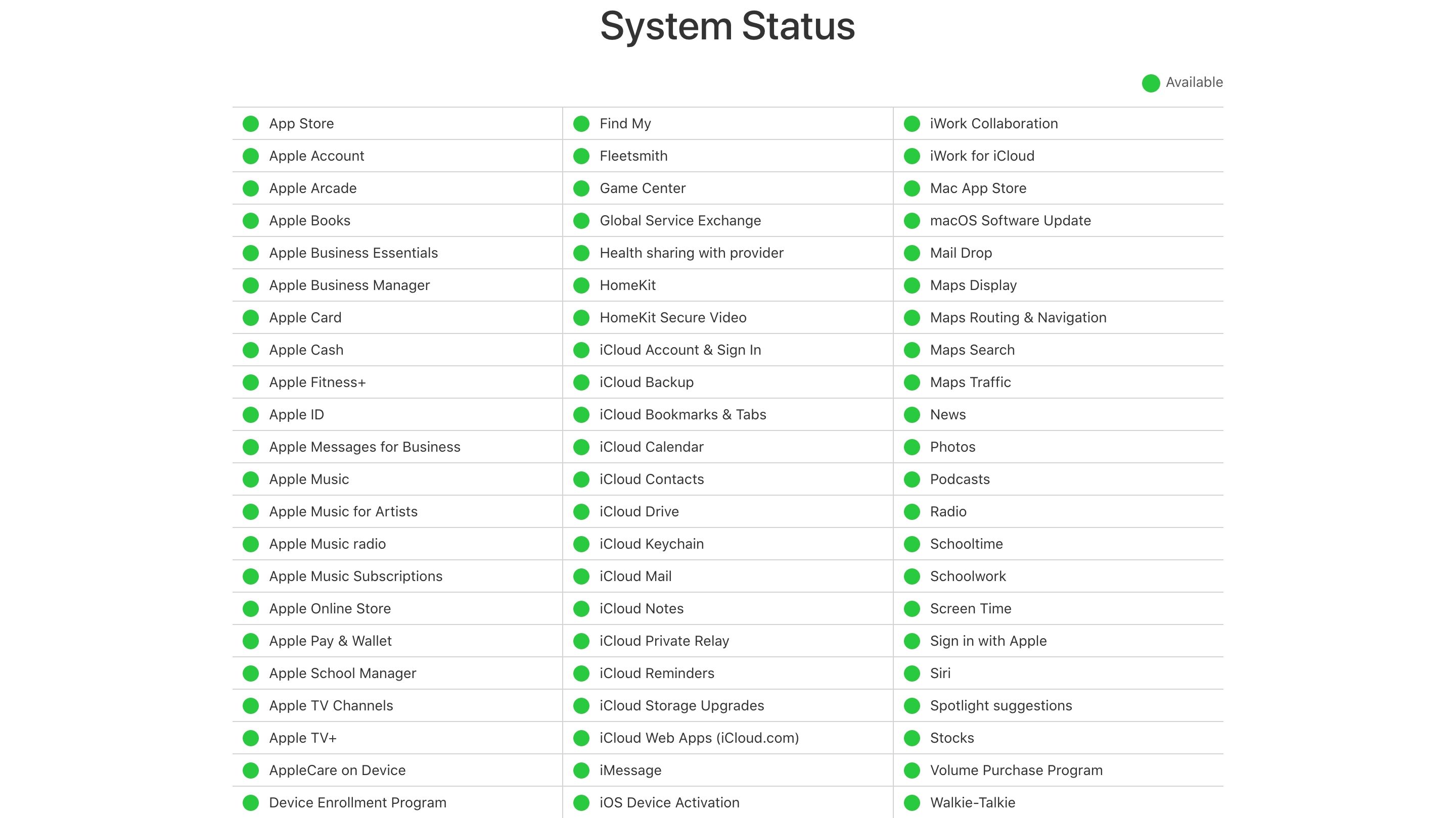Click the Find My status icon
The image size is (1456, 818).
click(x=582, y=122)
